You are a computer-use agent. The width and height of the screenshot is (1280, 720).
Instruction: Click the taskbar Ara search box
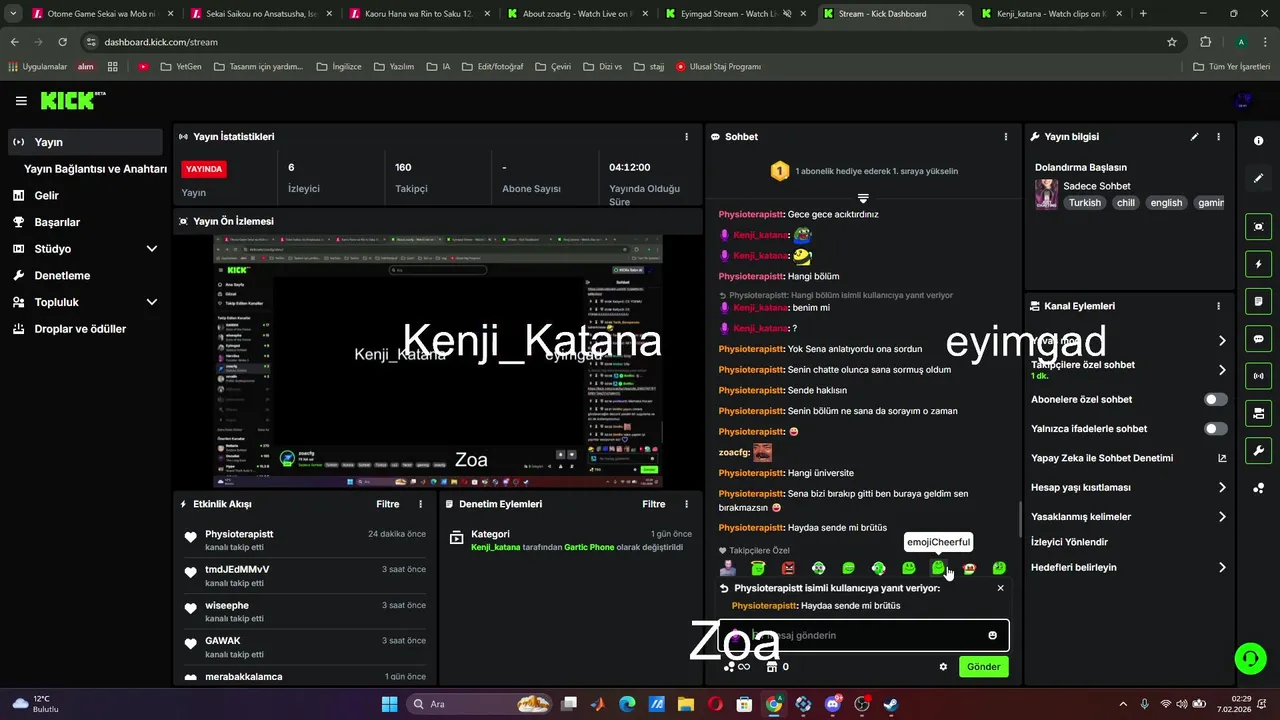[x=479, y=704]
